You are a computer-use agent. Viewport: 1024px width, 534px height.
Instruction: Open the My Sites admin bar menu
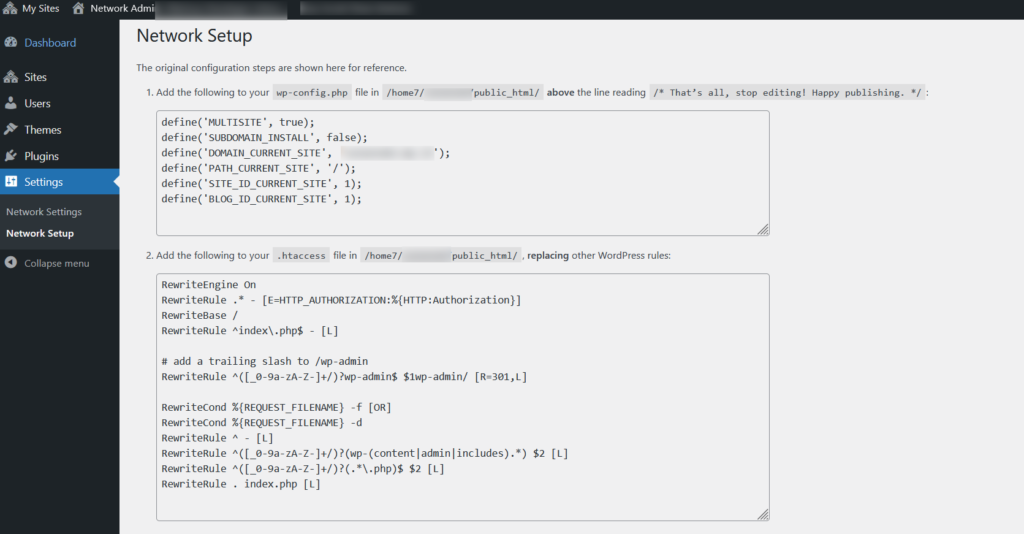tap(31, 8)
